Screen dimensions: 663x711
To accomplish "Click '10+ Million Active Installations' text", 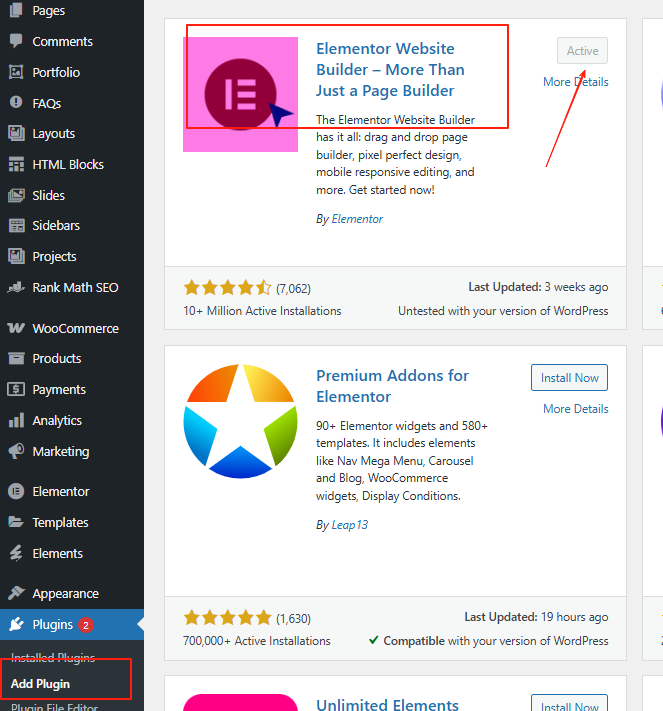I will 262,311.
